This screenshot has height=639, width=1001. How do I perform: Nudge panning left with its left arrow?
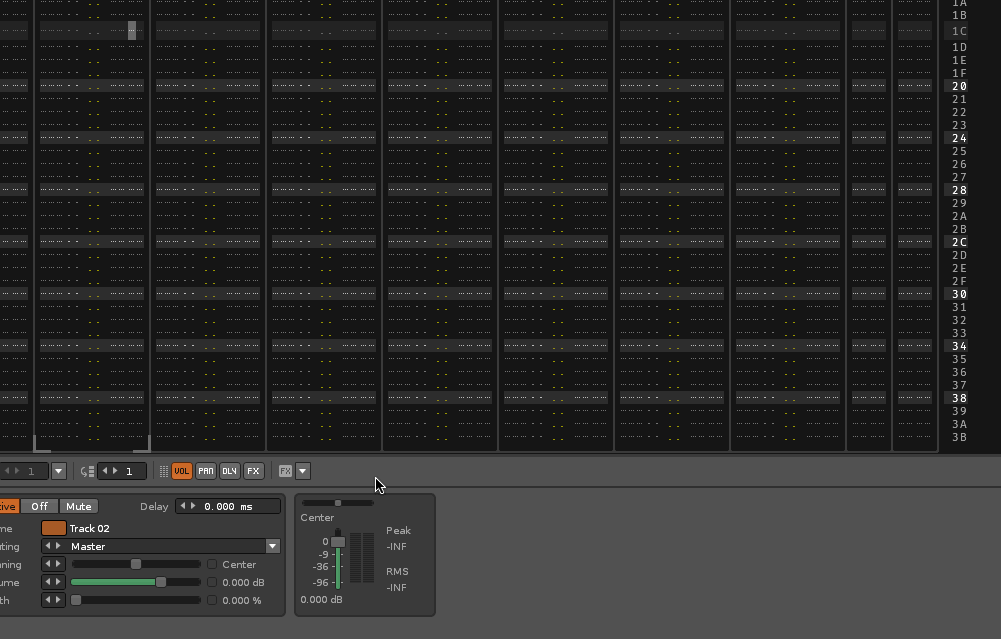(x=48, y=564)
